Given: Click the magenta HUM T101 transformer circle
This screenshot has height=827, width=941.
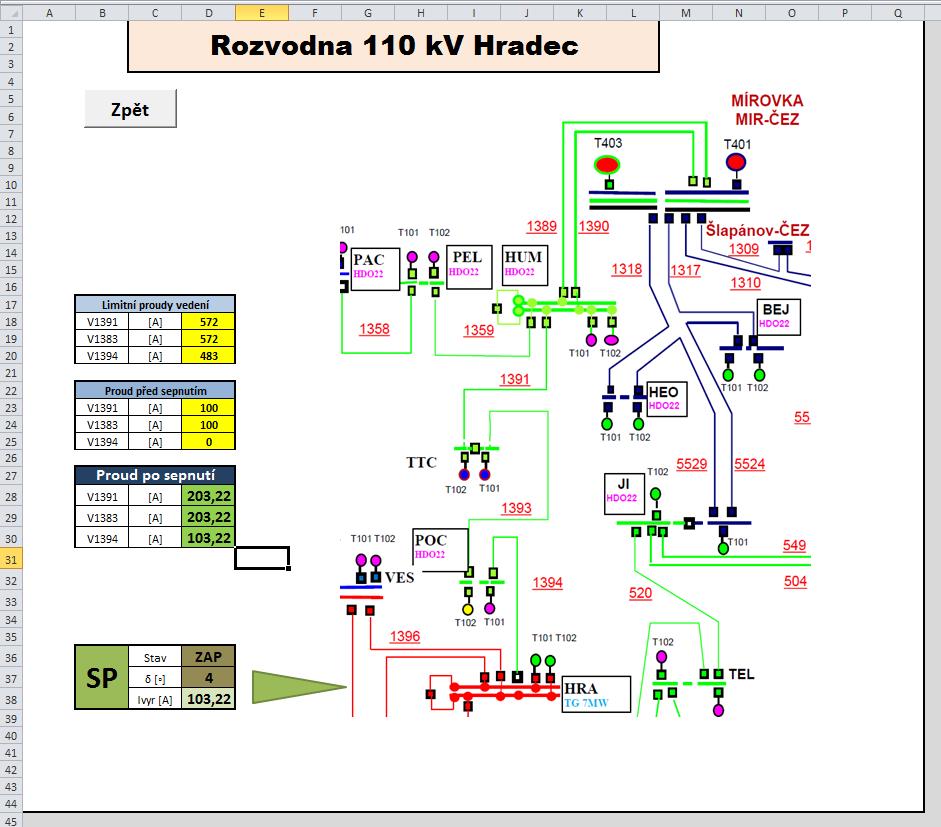Looking at the screenshot, I should (x=591, y=340).
